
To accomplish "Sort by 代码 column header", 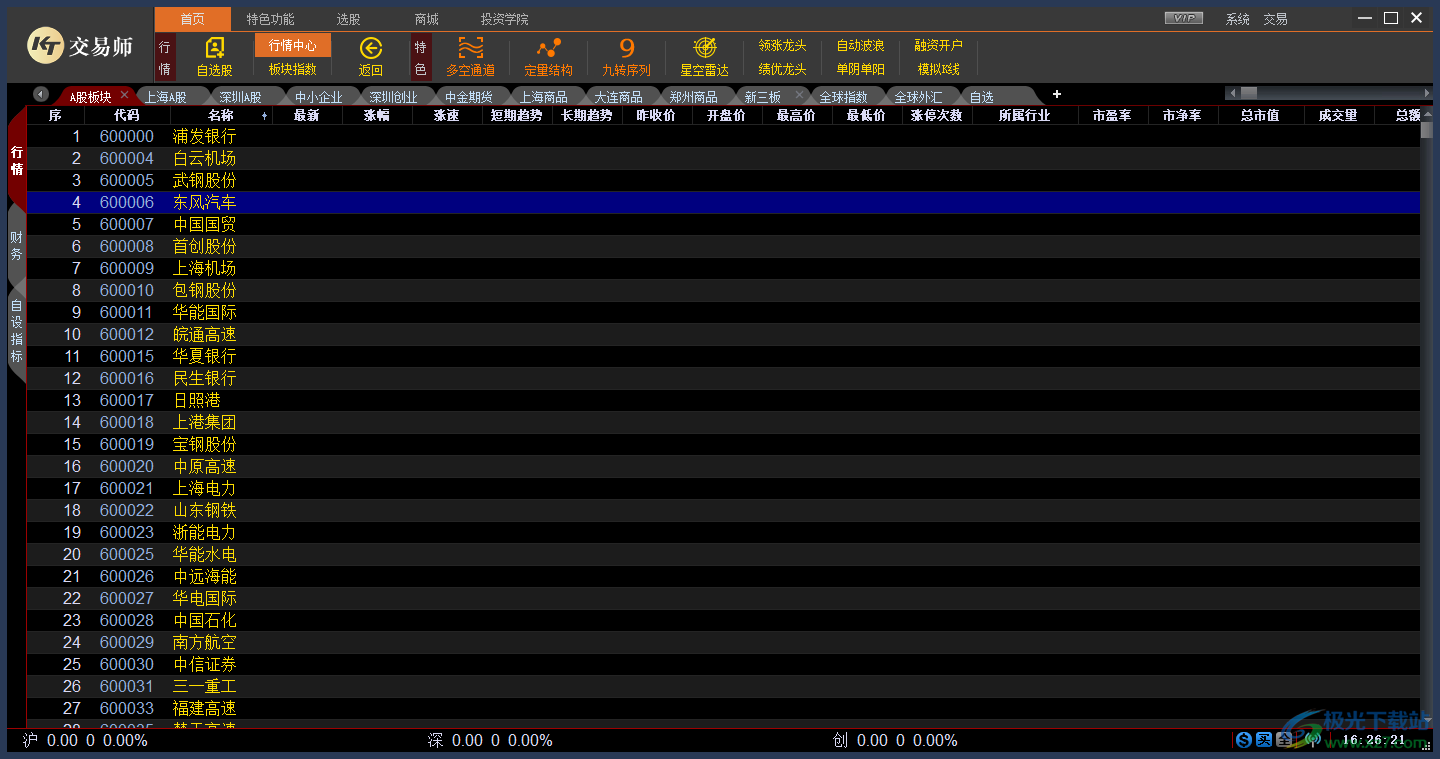I will click(127, 115).
